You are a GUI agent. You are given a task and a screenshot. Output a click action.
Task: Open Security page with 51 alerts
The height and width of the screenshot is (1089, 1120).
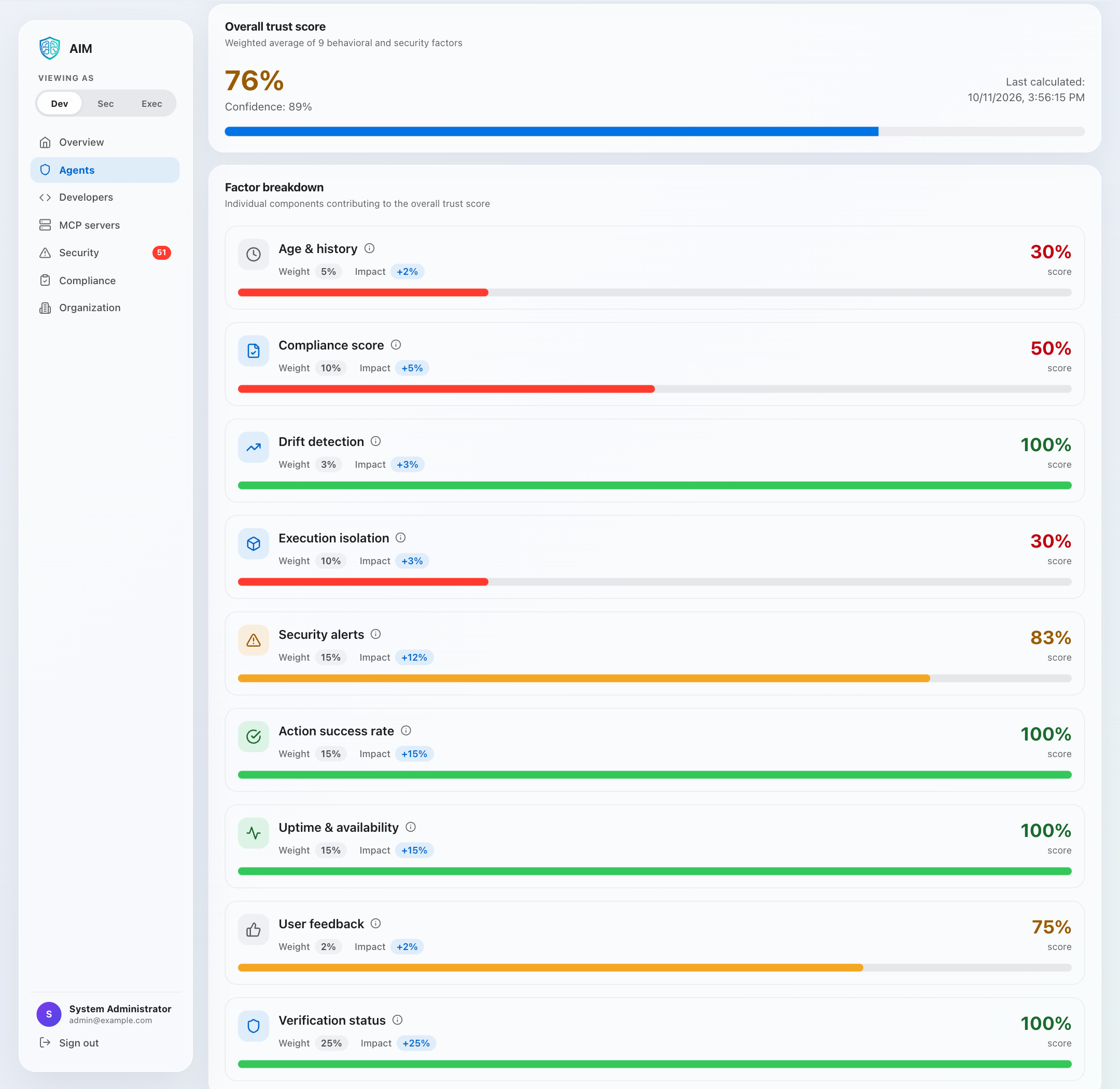tap(105, 253)
